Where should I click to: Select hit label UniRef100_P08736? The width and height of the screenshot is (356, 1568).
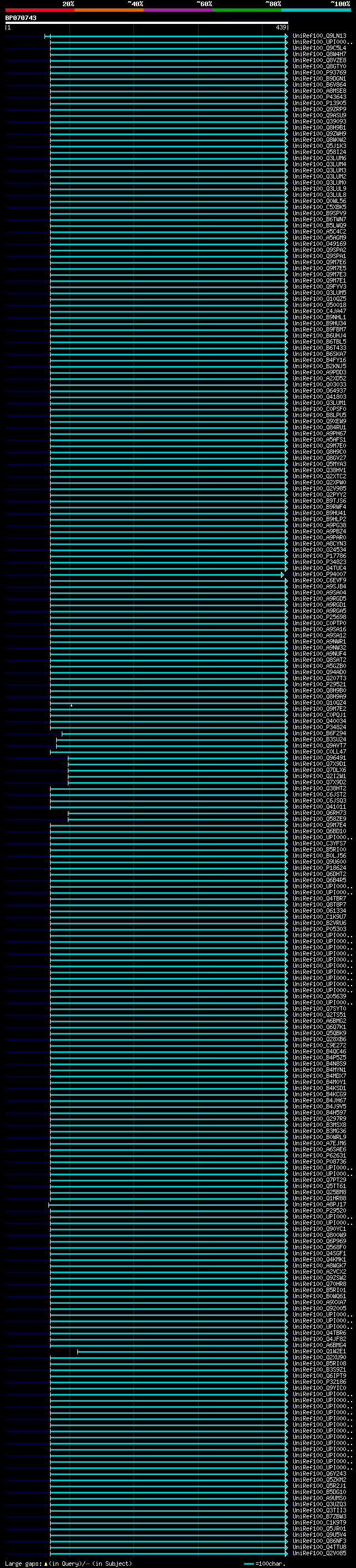(x=319, y=1162)
